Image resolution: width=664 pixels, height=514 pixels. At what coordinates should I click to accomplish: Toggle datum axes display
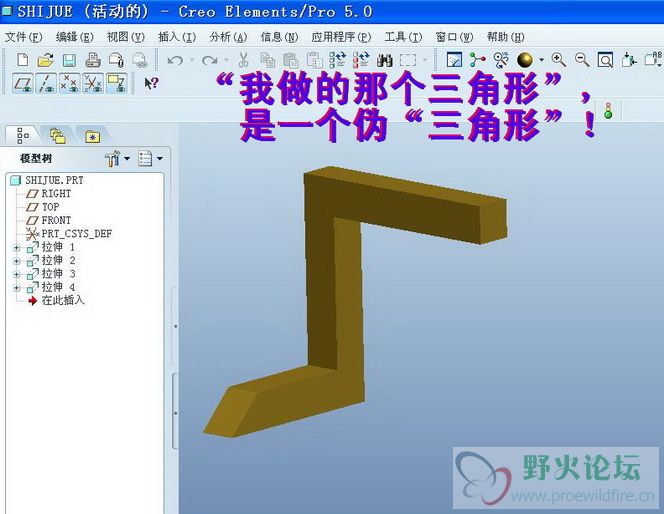point(46,83)
